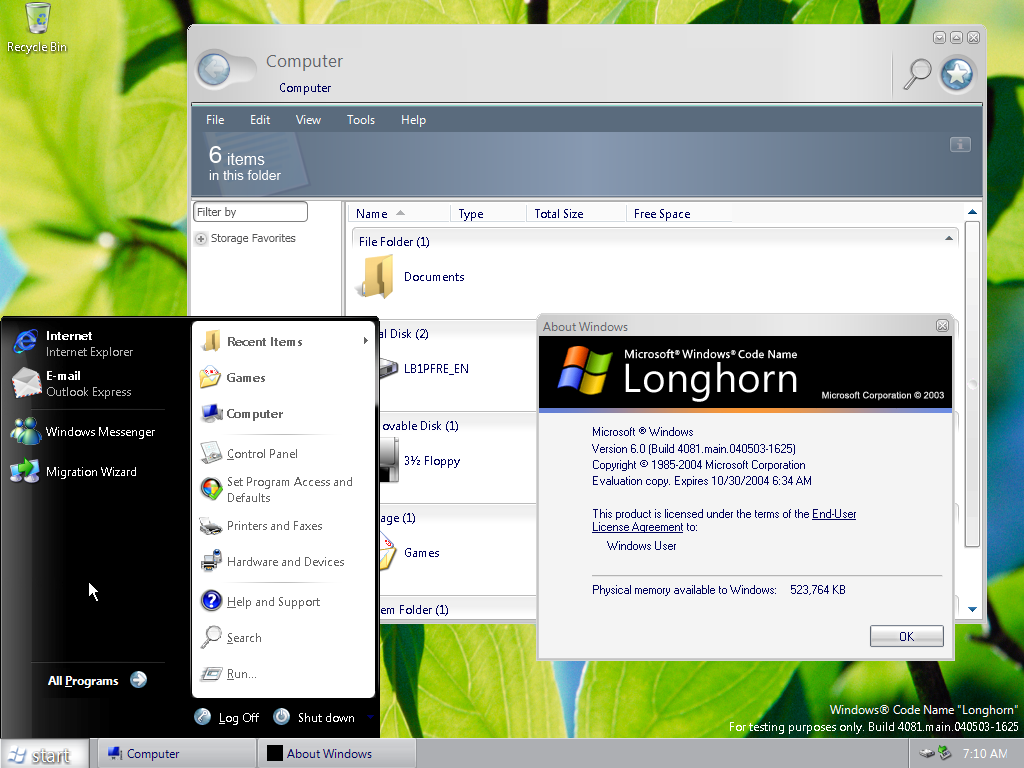
Task: Sort by the Total Size column
Action: (558, 214)
